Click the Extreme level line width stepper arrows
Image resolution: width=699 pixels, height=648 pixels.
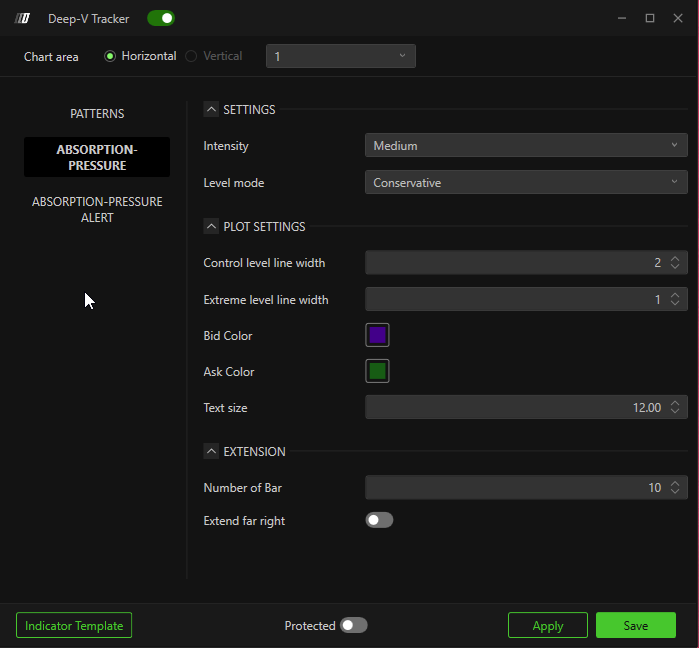675,300
